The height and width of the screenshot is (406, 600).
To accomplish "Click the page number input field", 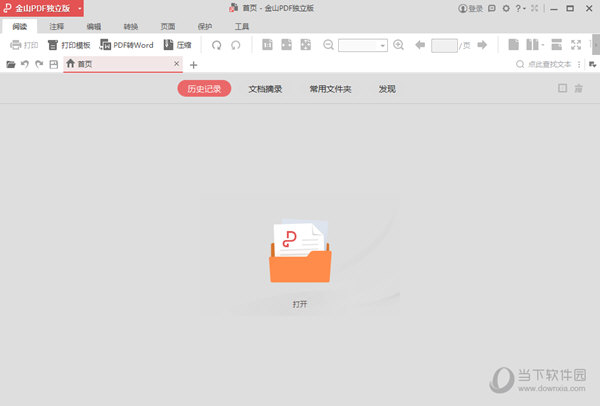I will coord(444,46).
